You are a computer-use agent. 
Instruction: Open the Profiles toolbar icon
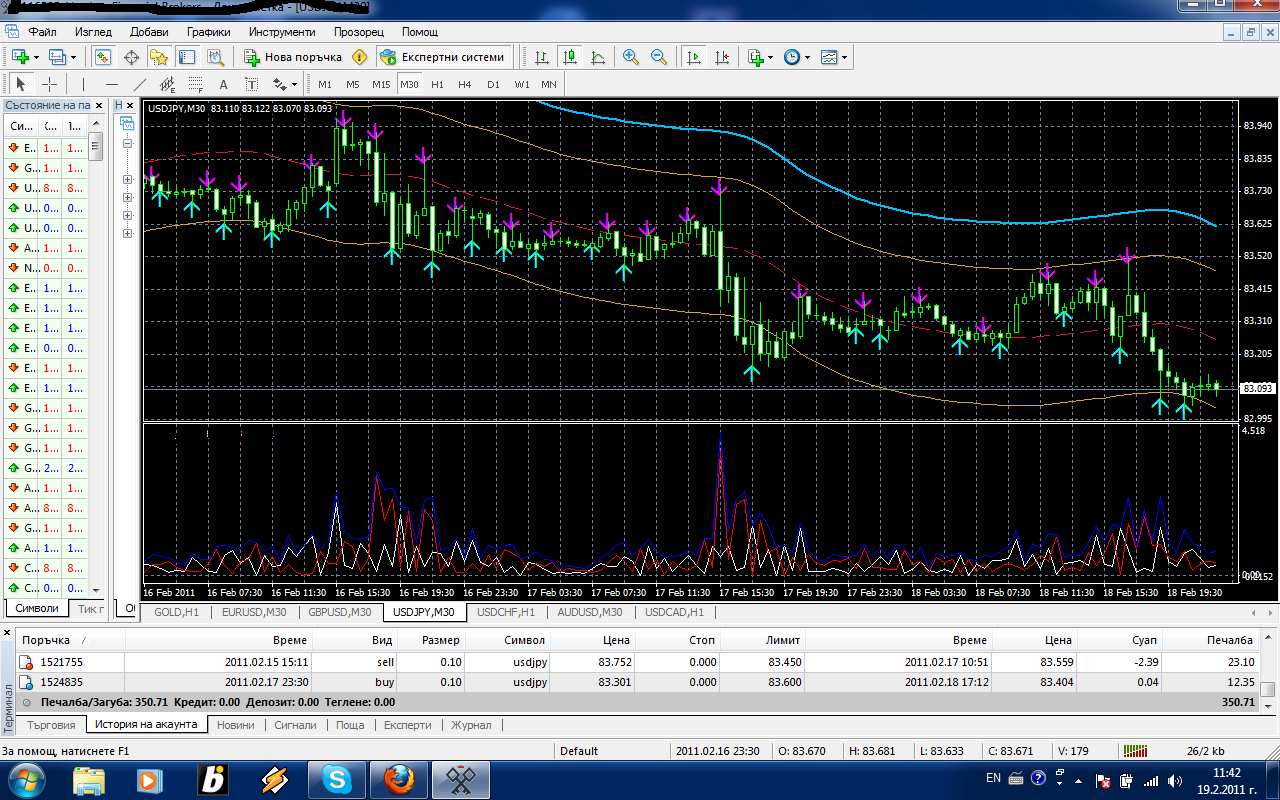[57, 57]
